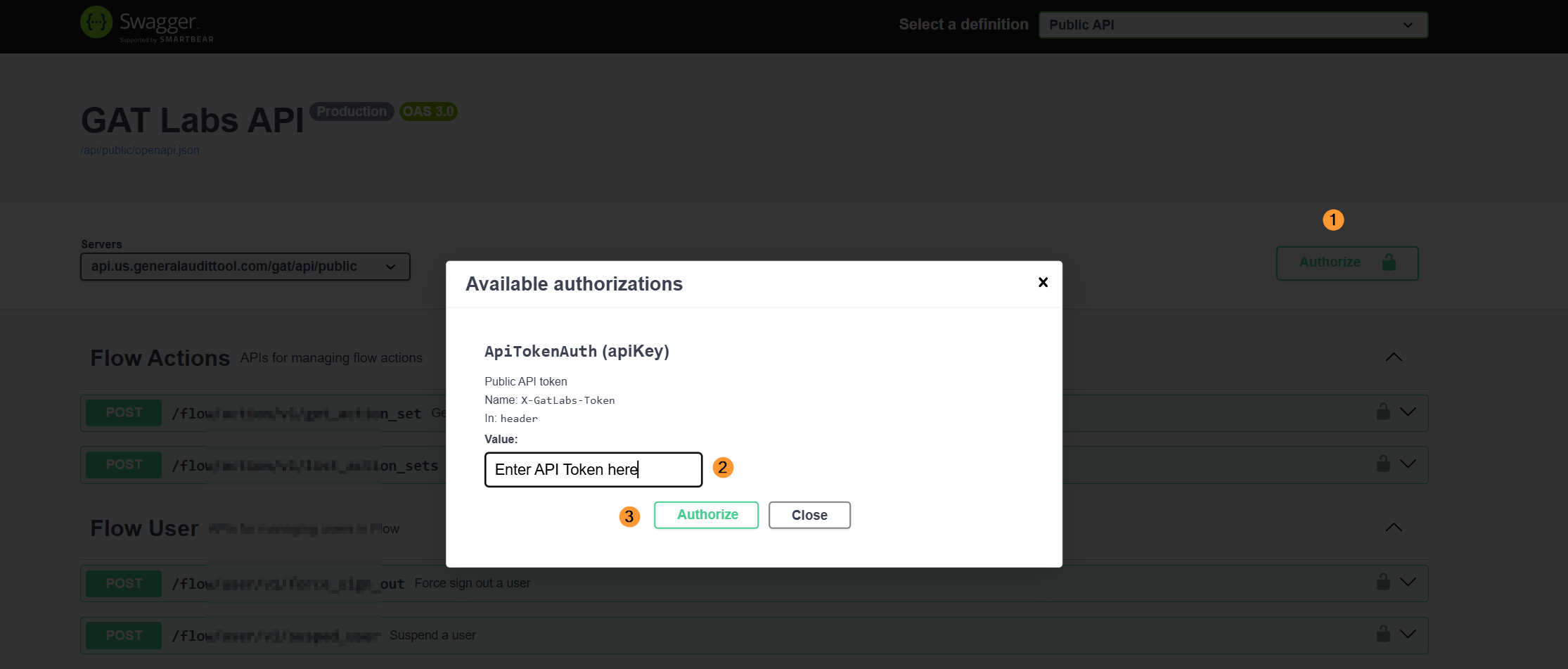Expand the POST get_action_set endpoint chevron

pyautogui.click(x=1408, y=412)
